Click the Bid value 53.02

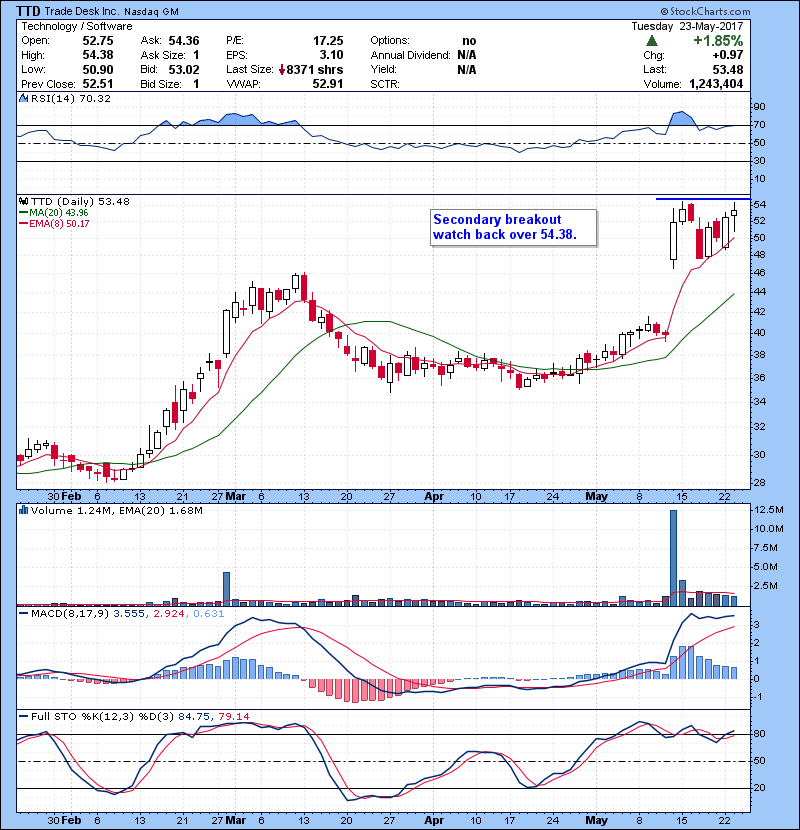click(x=184, y=69)
